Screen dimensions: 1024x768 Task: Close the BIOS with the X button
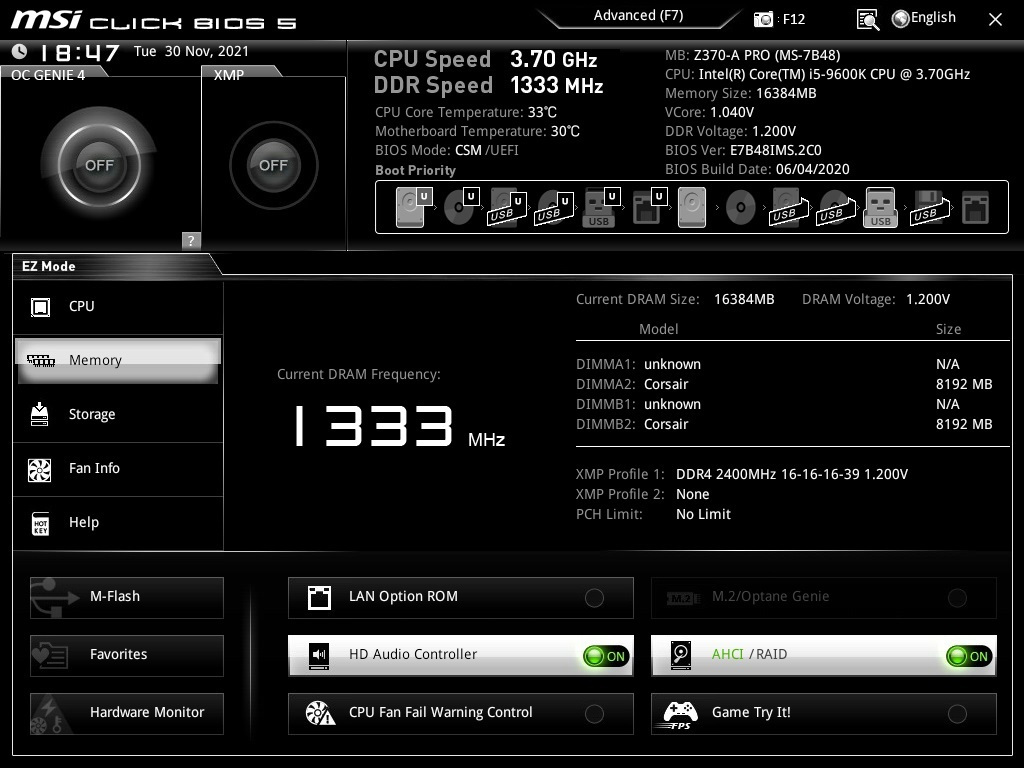(x=995, y=20)
